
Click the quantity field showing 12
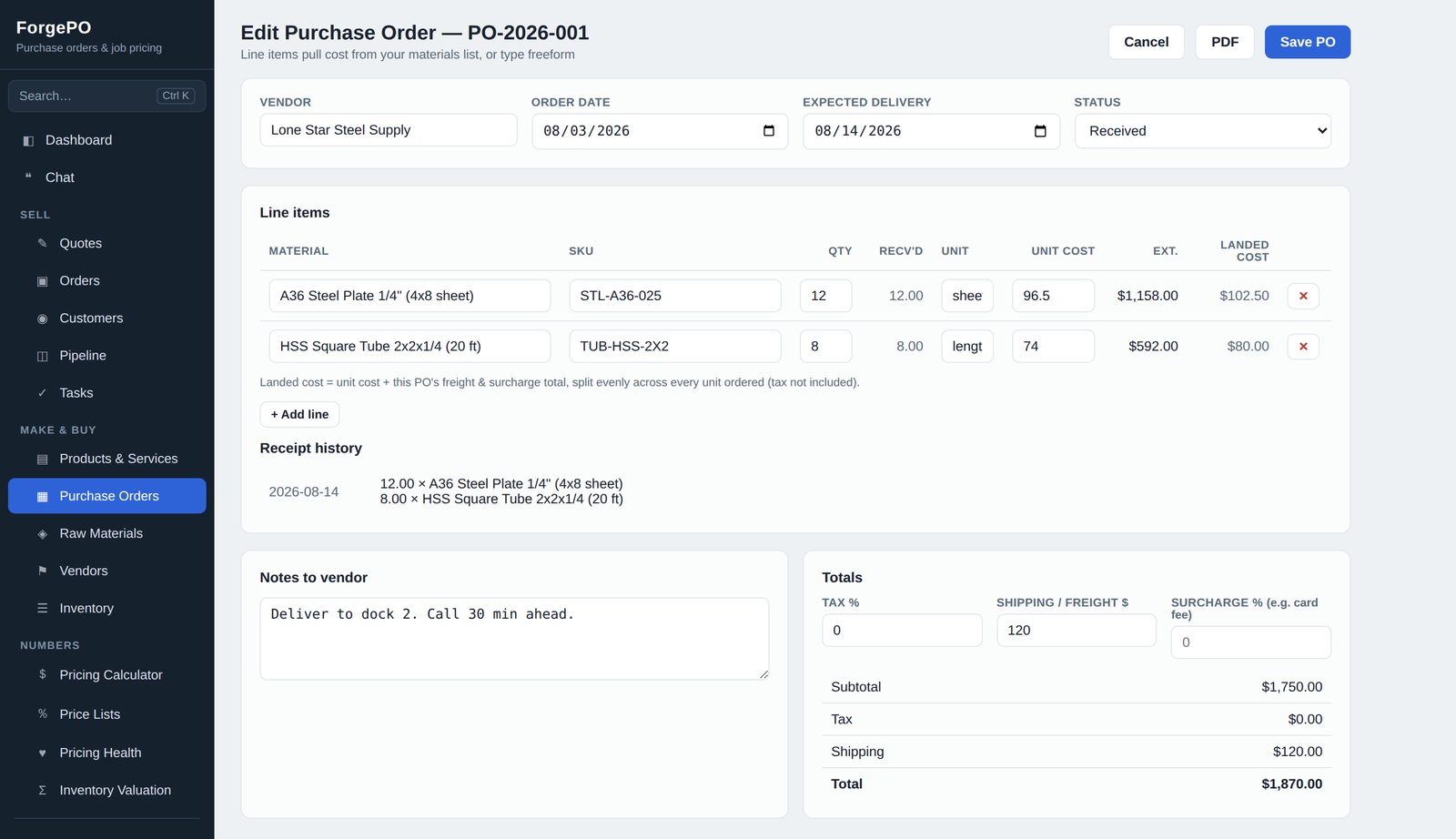coord(825,296)
